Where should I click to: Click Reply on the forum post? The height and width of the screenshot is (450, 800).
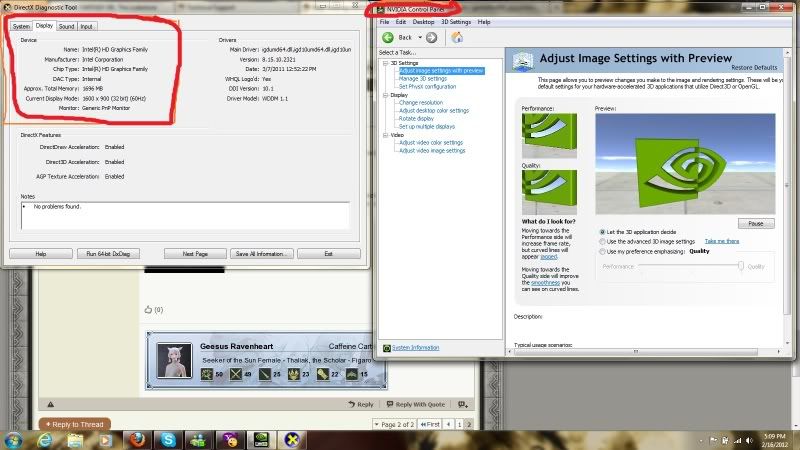coord(361,404)
